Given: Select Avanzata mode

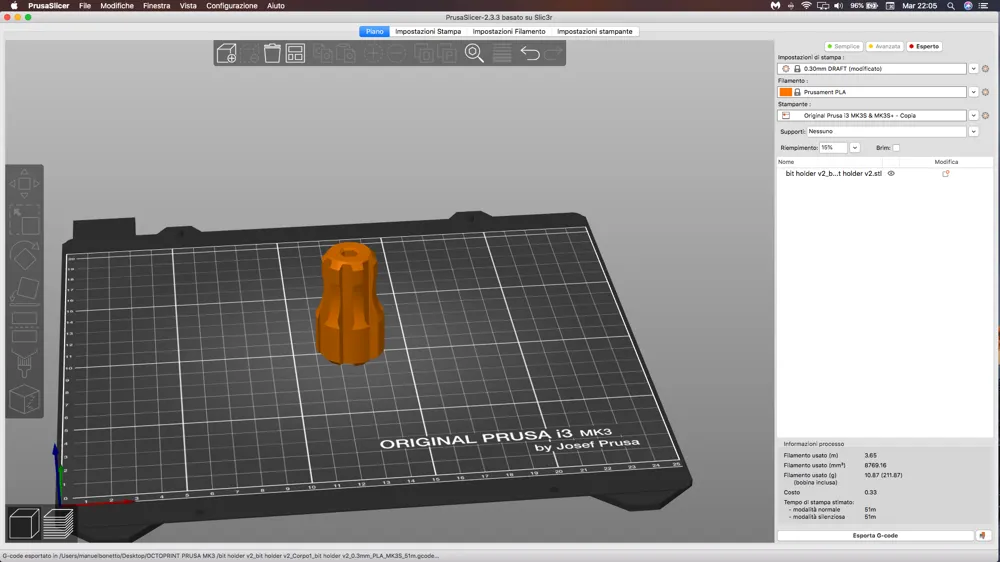Looking at the screenshot, I should click(x=884, y=47).
